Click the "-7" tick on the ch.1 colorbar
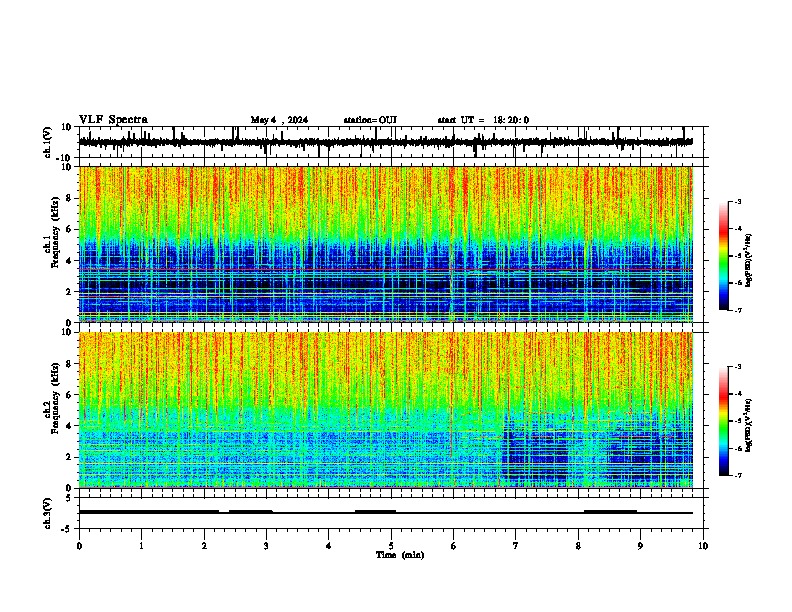Viewport: 792px width, 612px height. 738,311
